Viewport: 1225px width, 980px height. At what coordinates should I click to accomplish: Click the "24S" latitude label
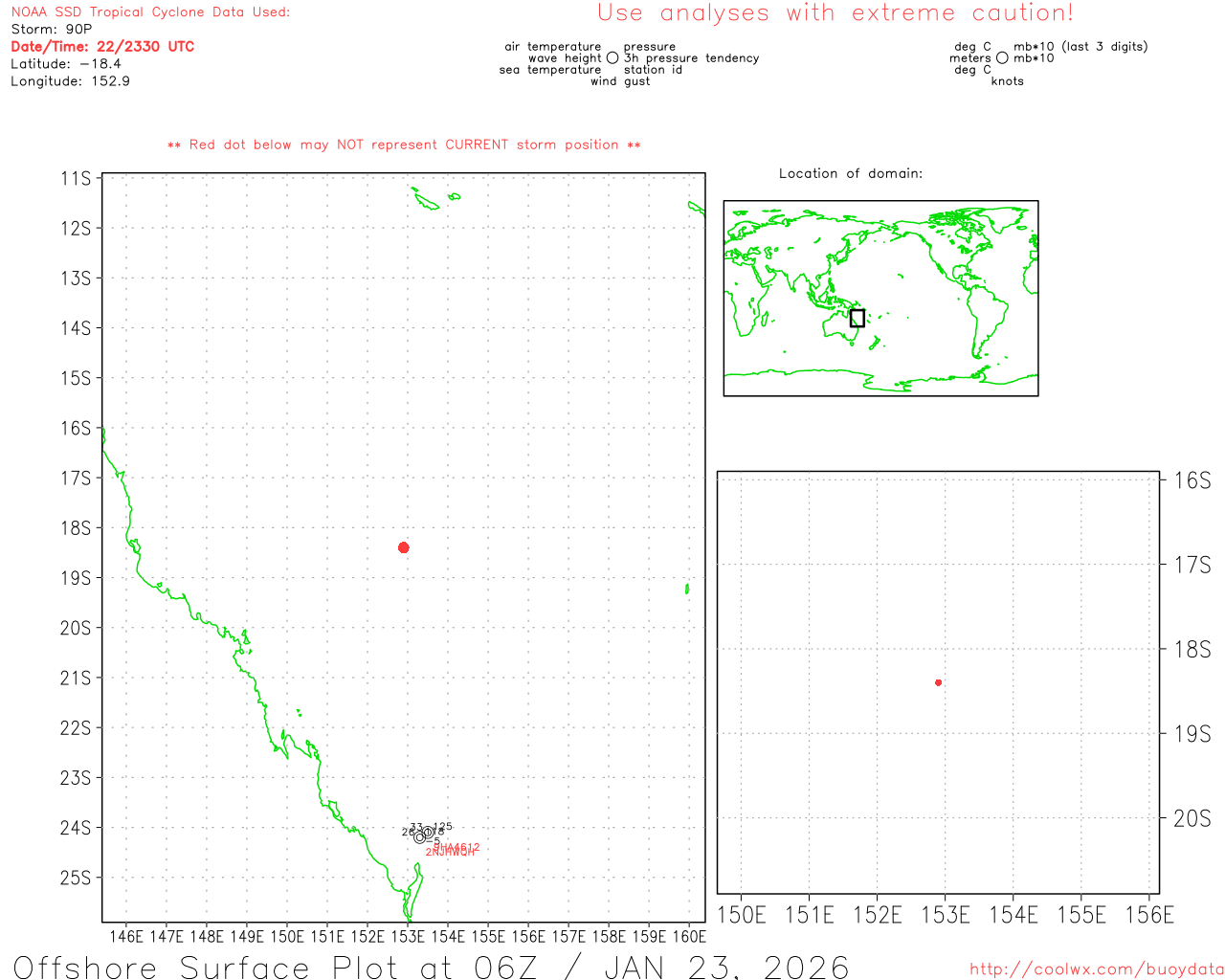click(76, 828)
